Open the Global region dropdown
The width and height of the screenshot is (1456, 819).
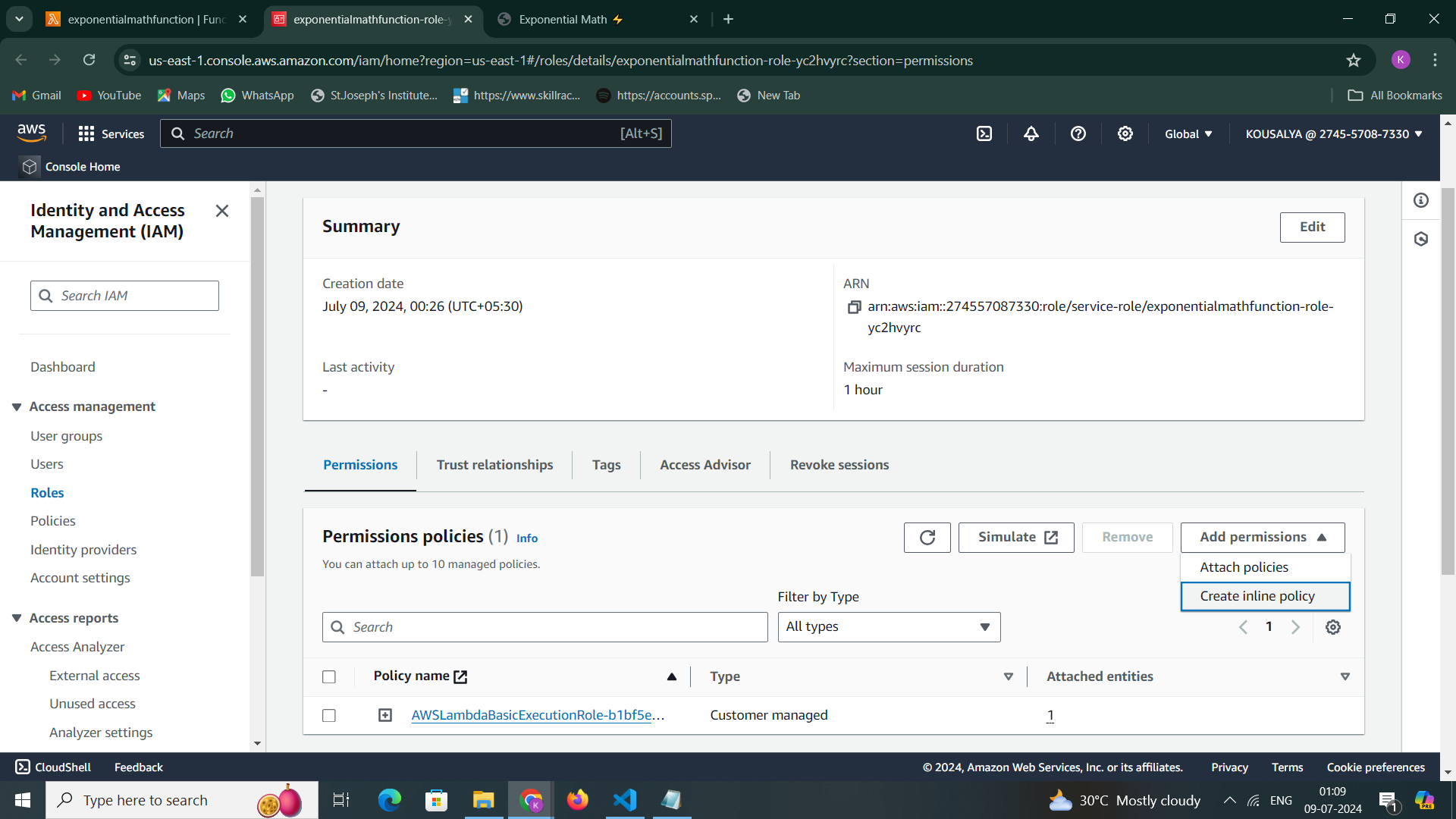click(x=1188, y=134)
